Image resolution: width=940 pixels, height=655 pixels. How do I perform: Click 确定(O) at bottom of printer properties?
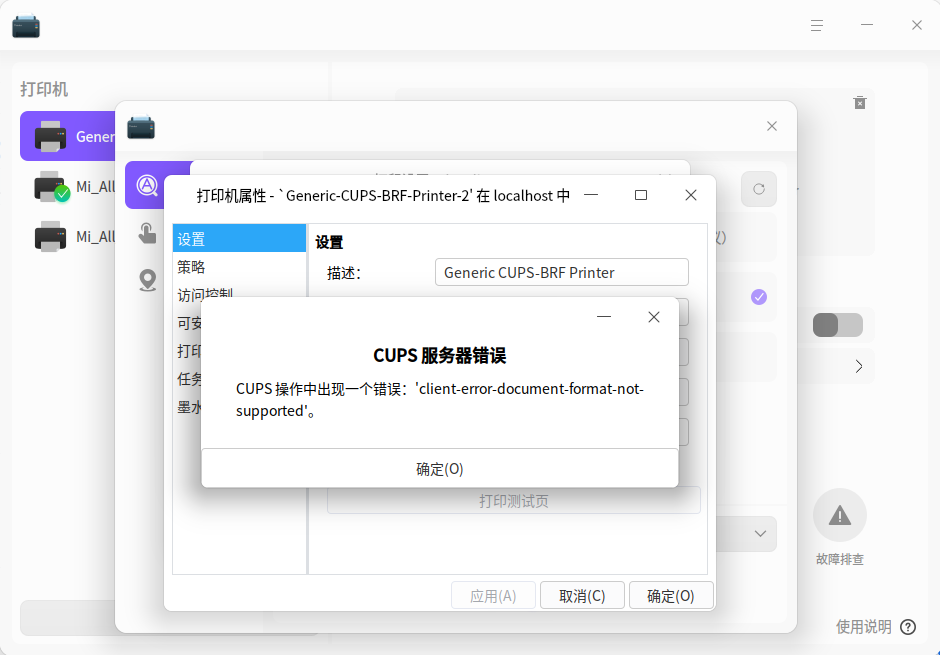tap(671, 596)
